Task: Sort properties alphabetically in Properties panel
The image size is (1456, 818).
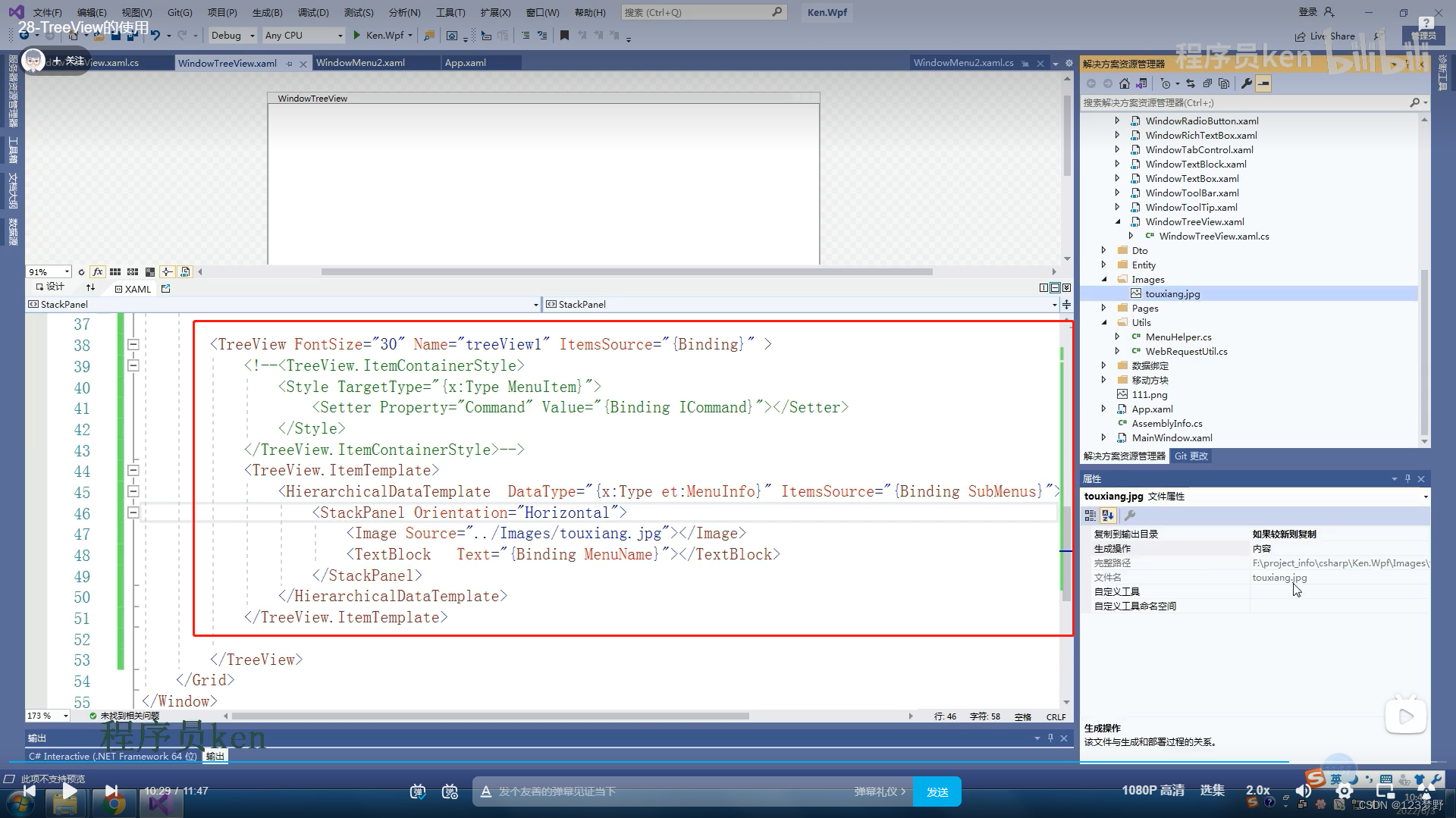Action: [1108, 516]
